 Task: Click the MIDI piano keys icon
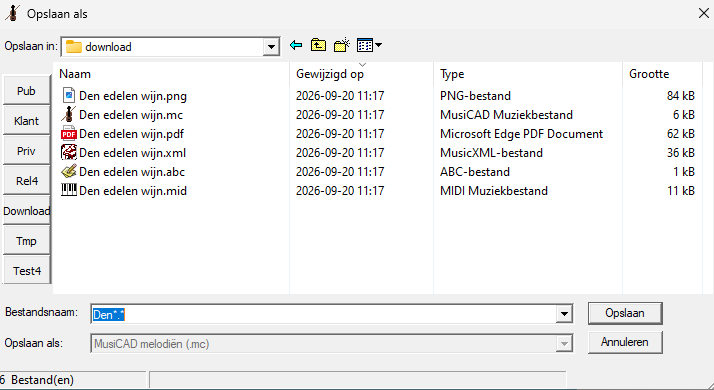click(x=69, y=190)
